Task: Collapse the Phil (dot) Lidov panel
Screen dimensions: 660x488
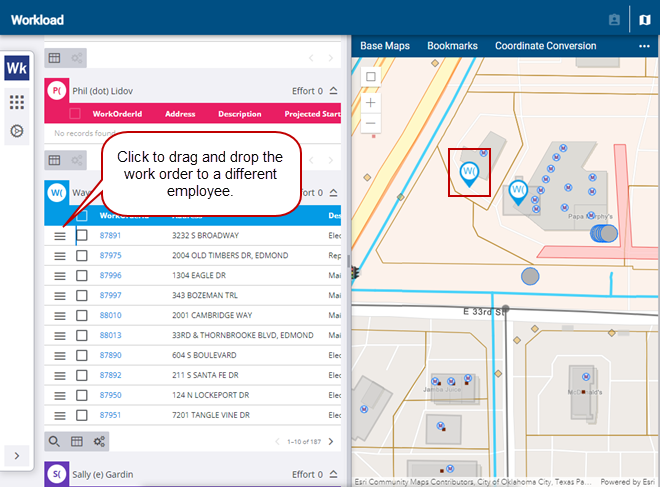Action: point(333,91)
